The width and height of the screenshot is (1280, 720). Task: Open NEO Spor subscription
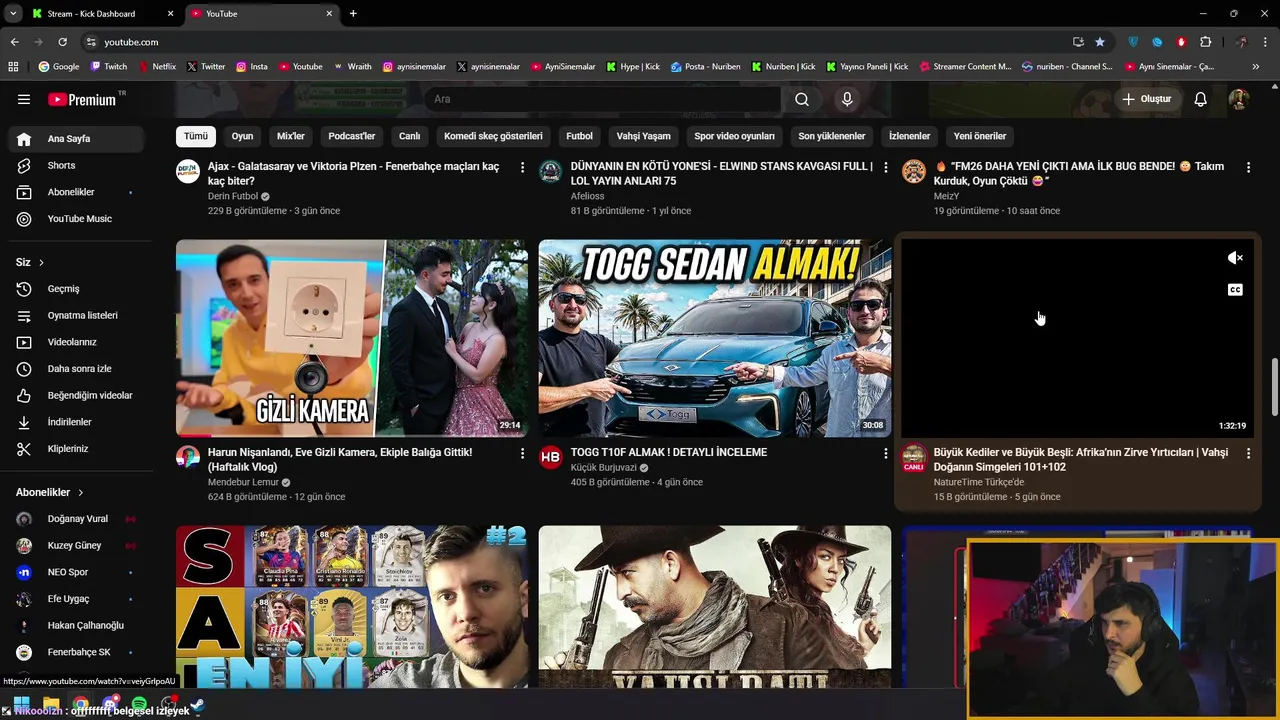pos(76,572)
